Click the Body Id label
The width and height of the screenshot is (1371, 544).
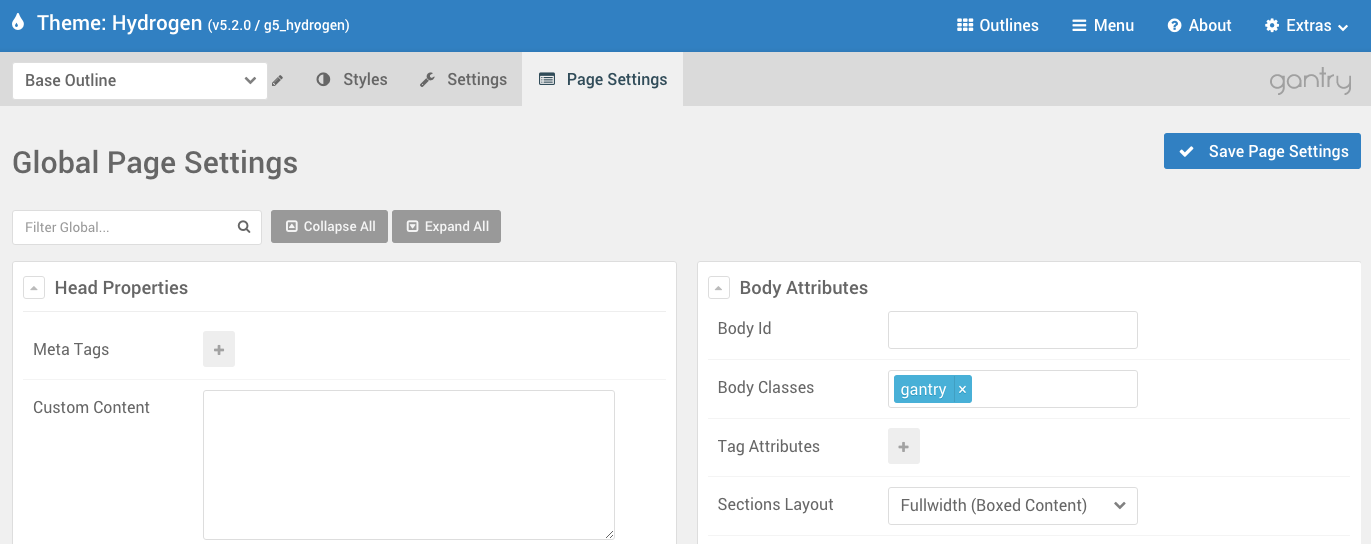[x=745, y=329]
